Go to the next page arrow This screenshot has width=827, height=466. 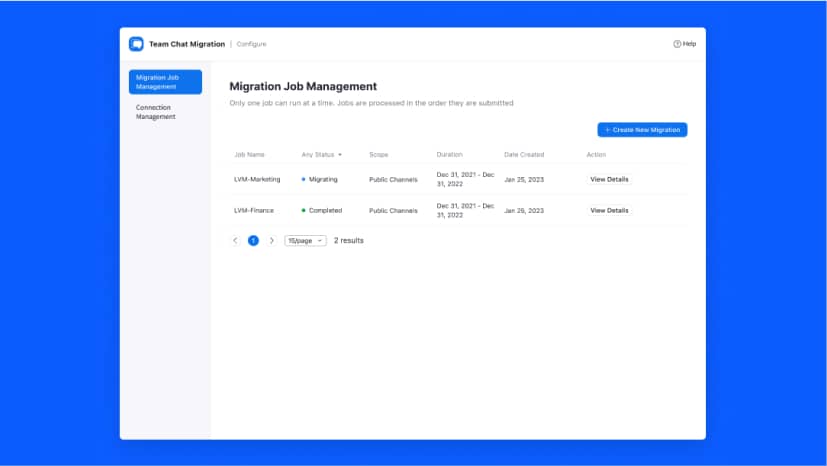pyautogui.click(x=272, y=241)
